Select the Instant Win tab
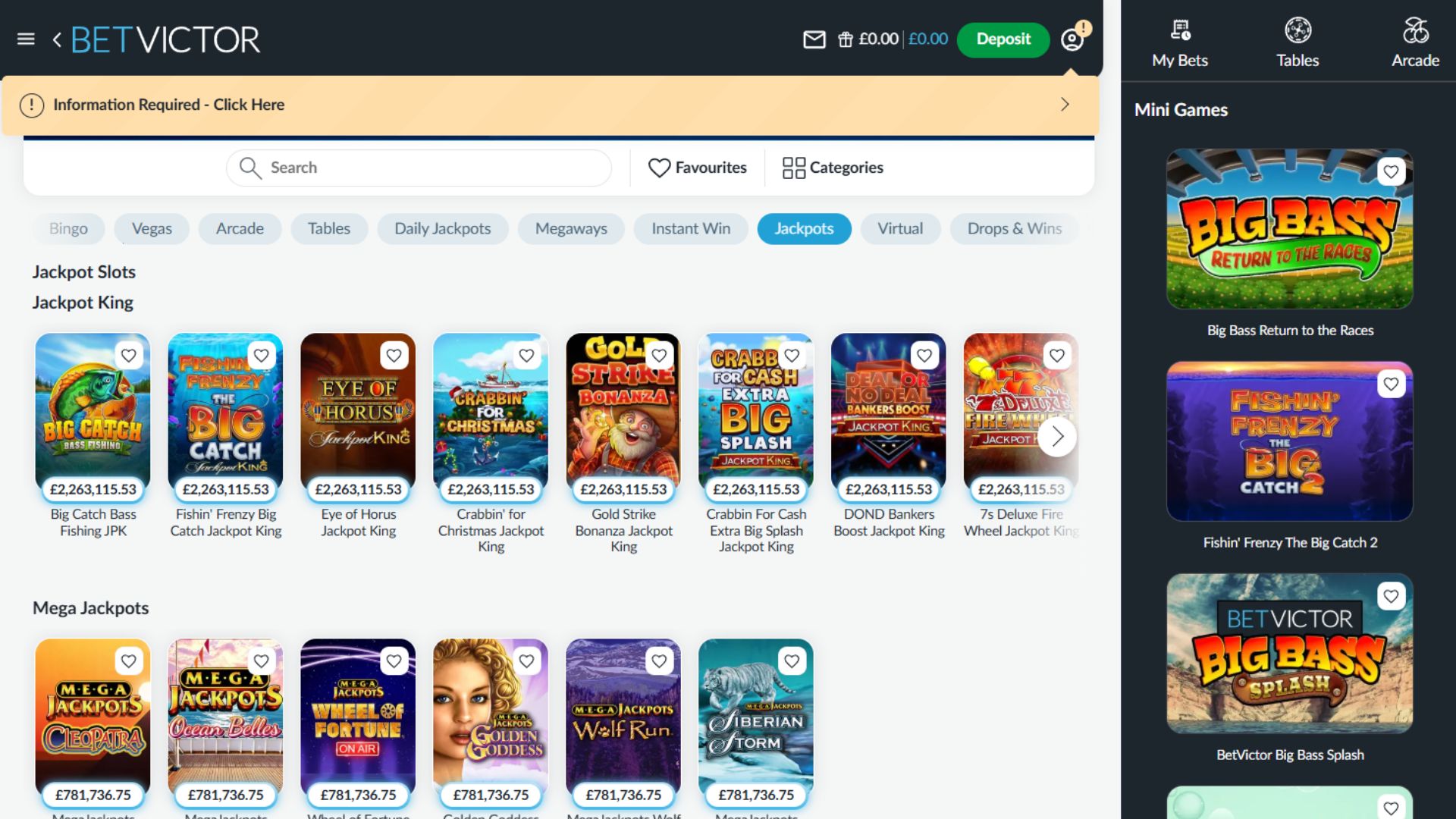The image size is (1456, 819). tap(691, 228)
